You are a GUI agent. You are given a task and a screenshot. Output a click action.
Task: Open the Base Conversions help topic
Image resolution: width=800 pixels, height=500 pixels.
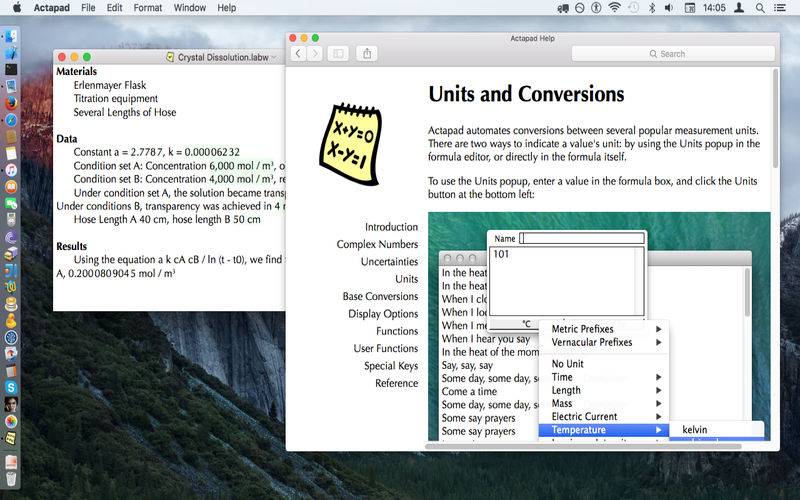click(x=380, y=296)
